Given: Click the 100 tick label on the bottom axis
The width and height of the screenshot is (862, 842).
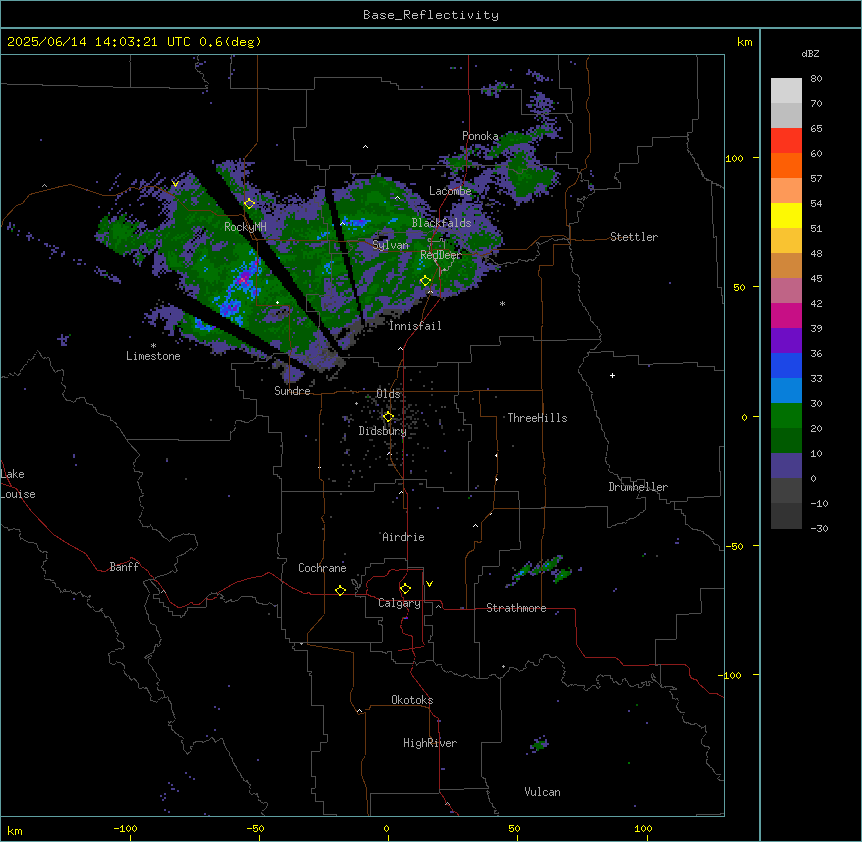Looking at the screenshot, I should coord(643,828).
